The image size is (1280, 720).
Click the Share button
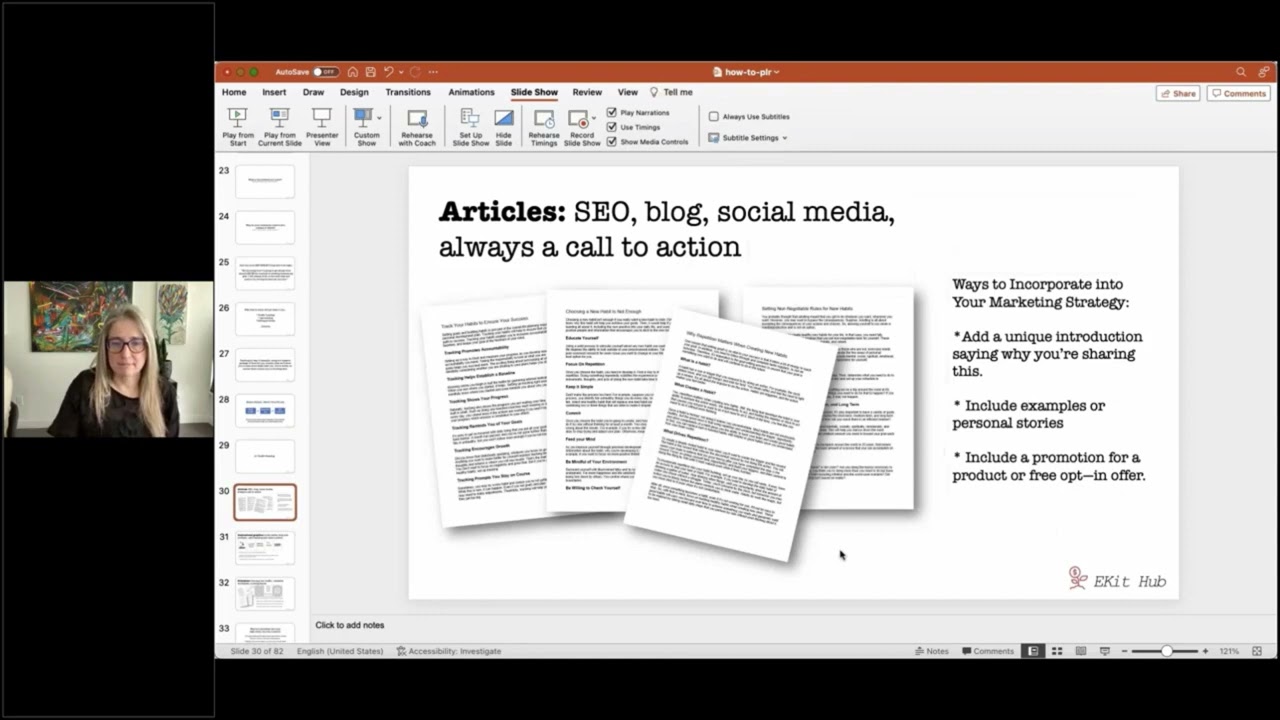[x=1178, y=93]
